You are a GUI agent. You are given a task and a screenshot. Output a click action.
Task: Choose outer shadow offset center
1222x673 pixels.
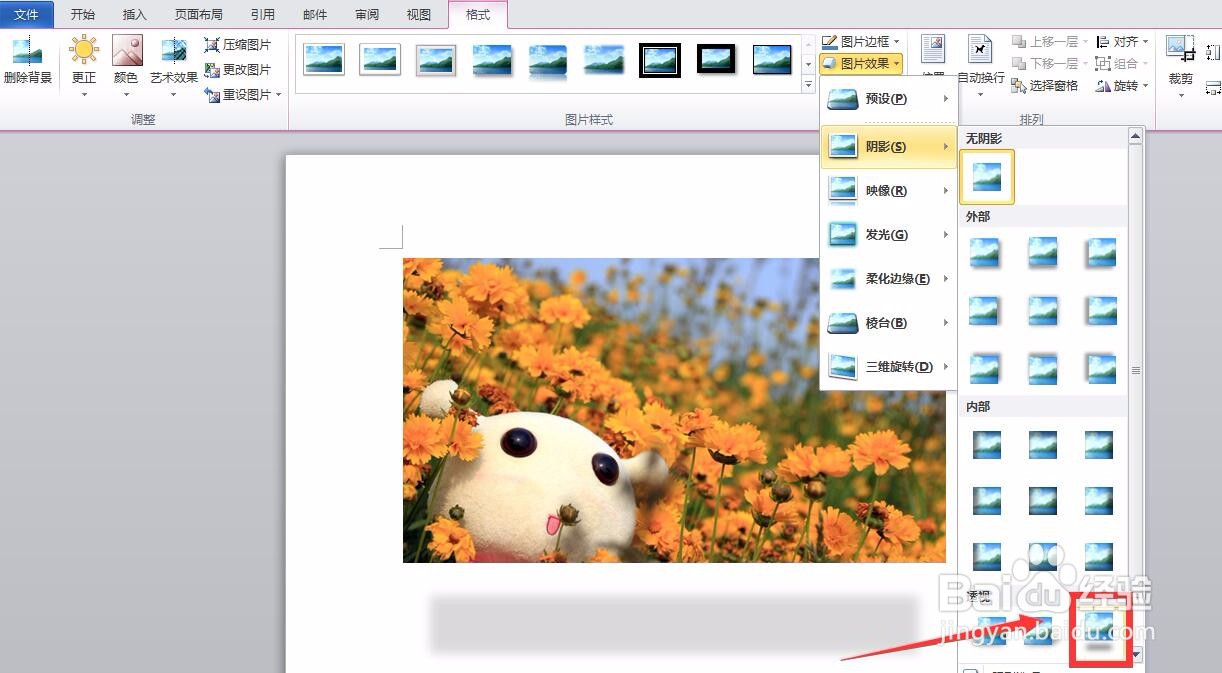click(1043, 310)
